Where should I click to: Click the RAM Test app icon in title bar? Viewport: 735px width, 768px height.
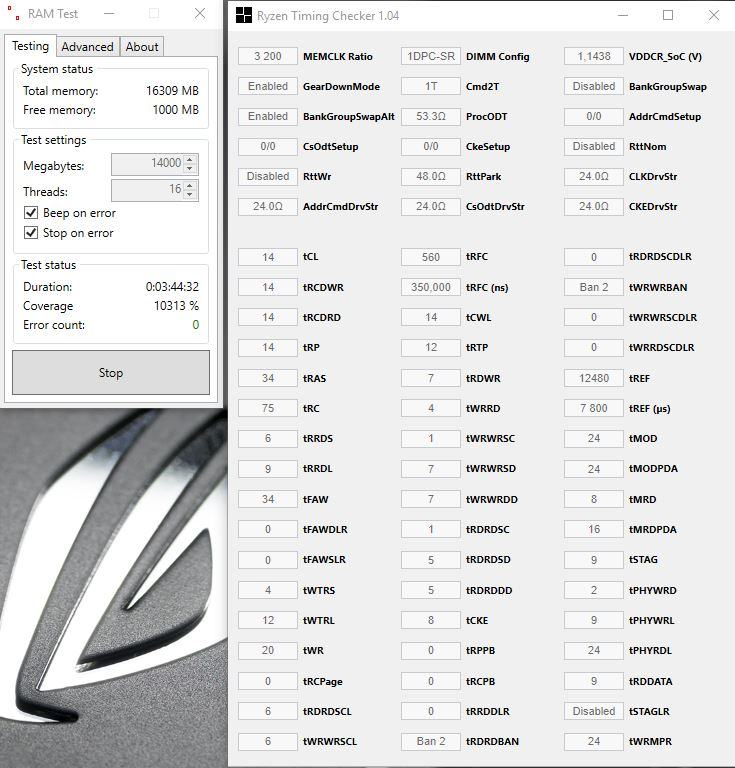[14, 13]
